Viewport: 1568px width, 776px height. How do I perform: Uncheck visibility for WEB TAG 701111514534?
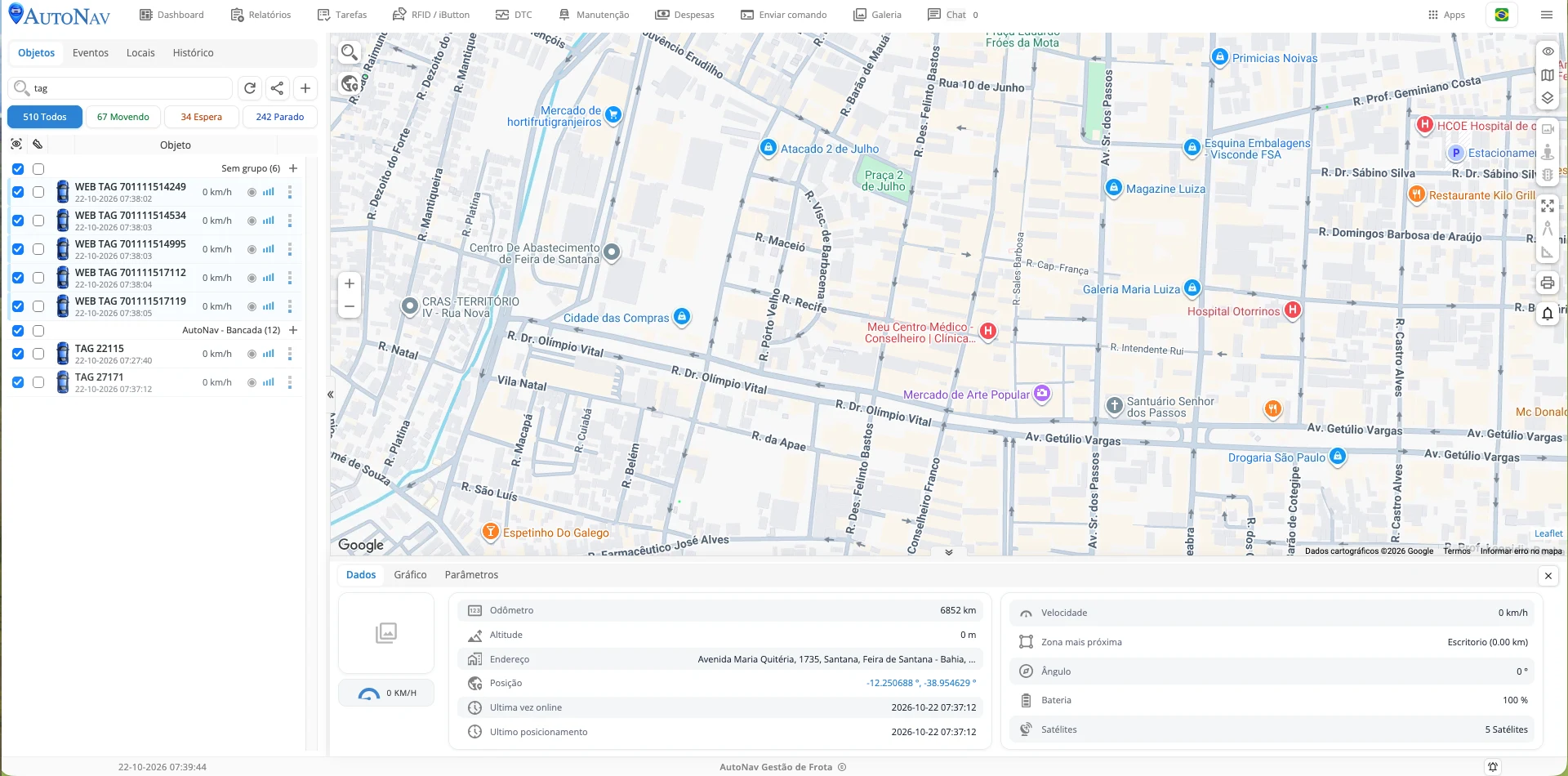[x=18, y=221]
